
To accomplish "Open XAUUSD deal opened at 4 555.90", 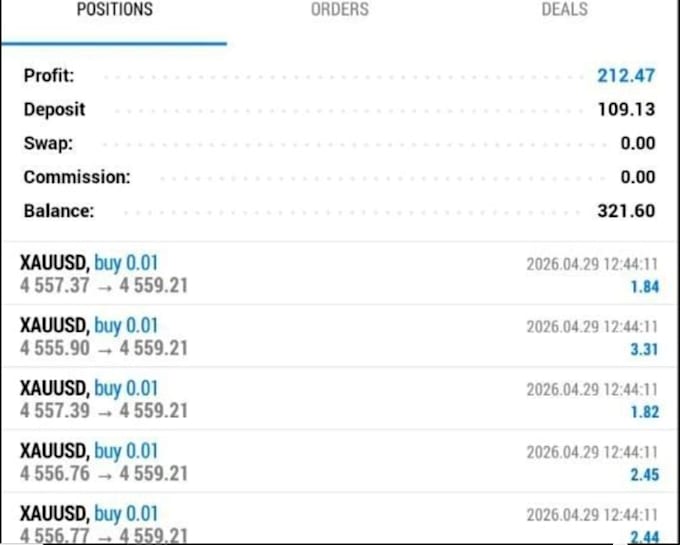I will click(340, 336).
